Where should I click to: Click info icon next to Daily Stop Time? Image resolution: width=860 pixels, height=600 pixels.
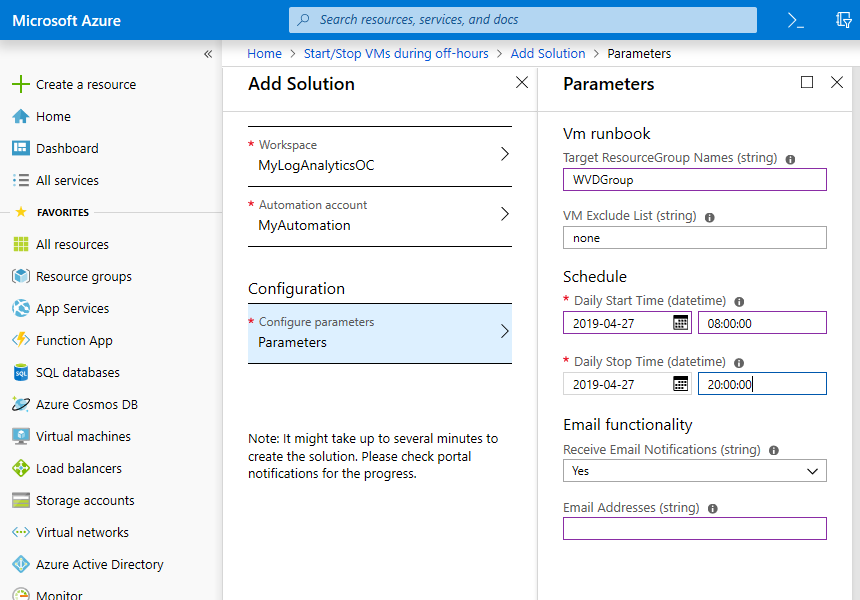(x=739, y=363)
